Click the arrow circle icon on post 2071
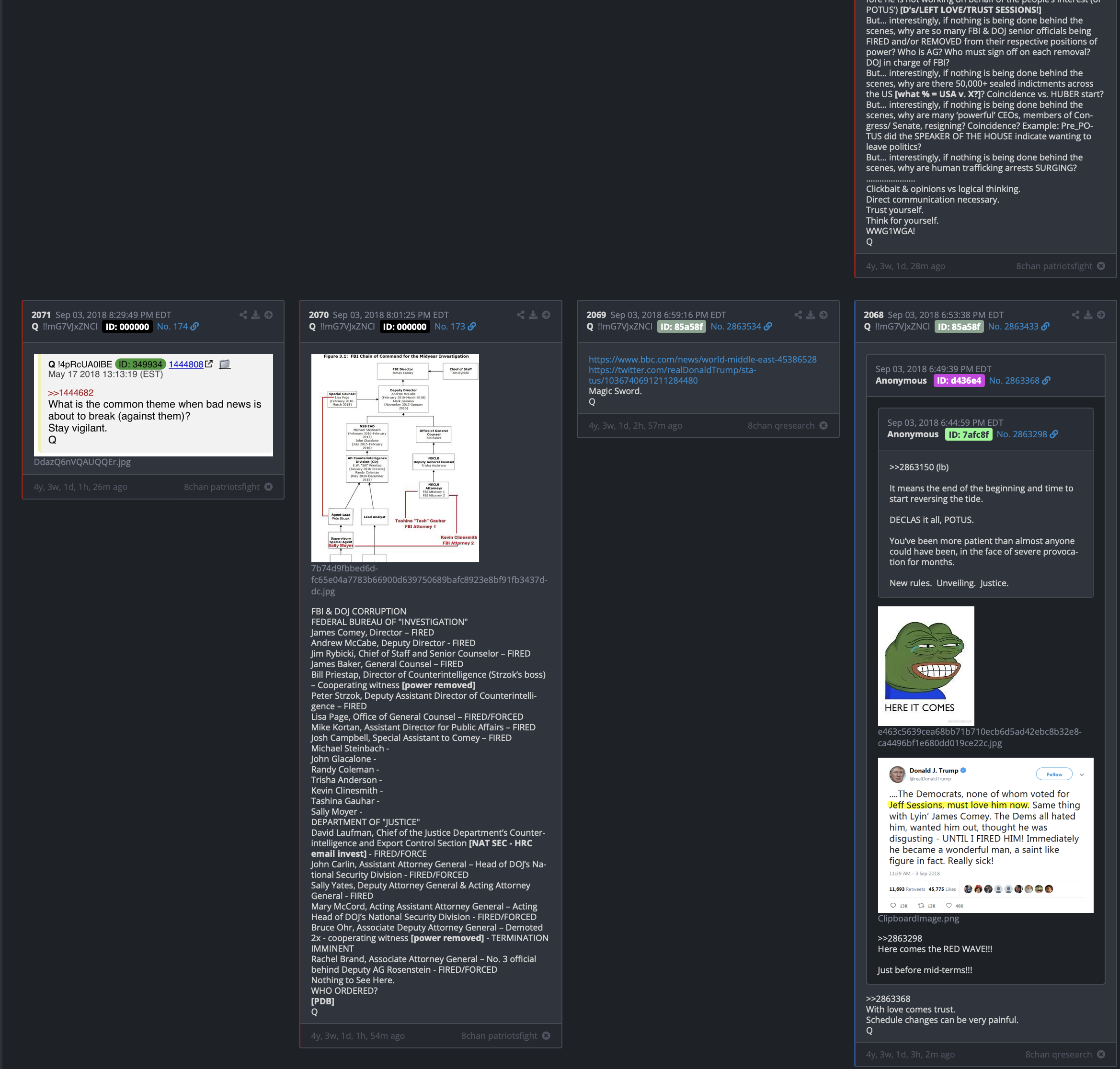Image resolution: width=1120 pixels, height=1069 pixels. pos(268,315)
